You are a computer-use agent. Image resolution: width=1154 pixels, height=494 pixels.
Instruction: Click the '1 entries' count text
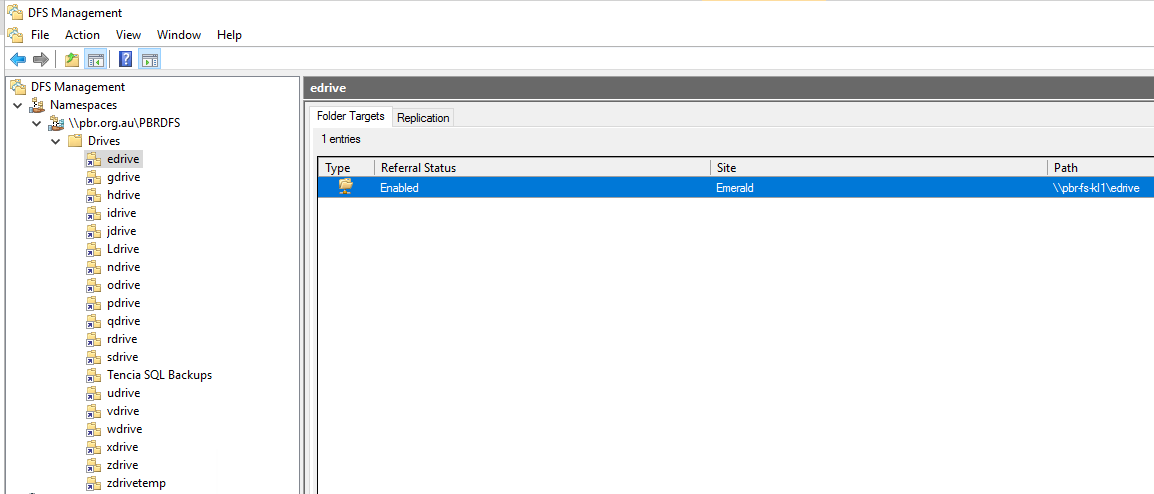(x=341, y=138)
